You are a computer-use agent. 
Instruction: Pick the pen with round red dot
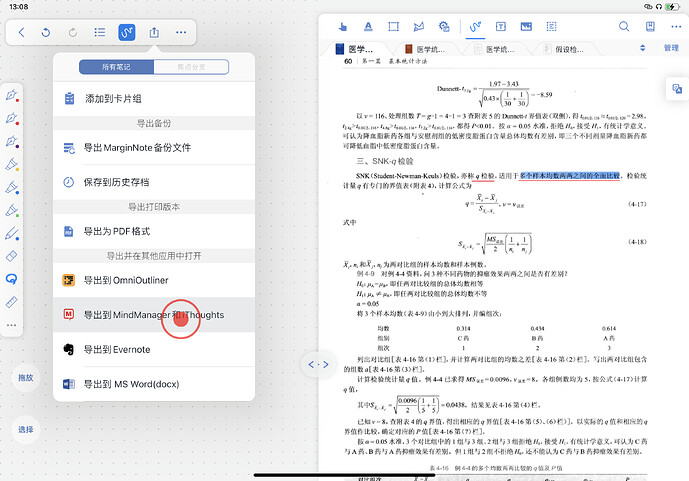12,119
